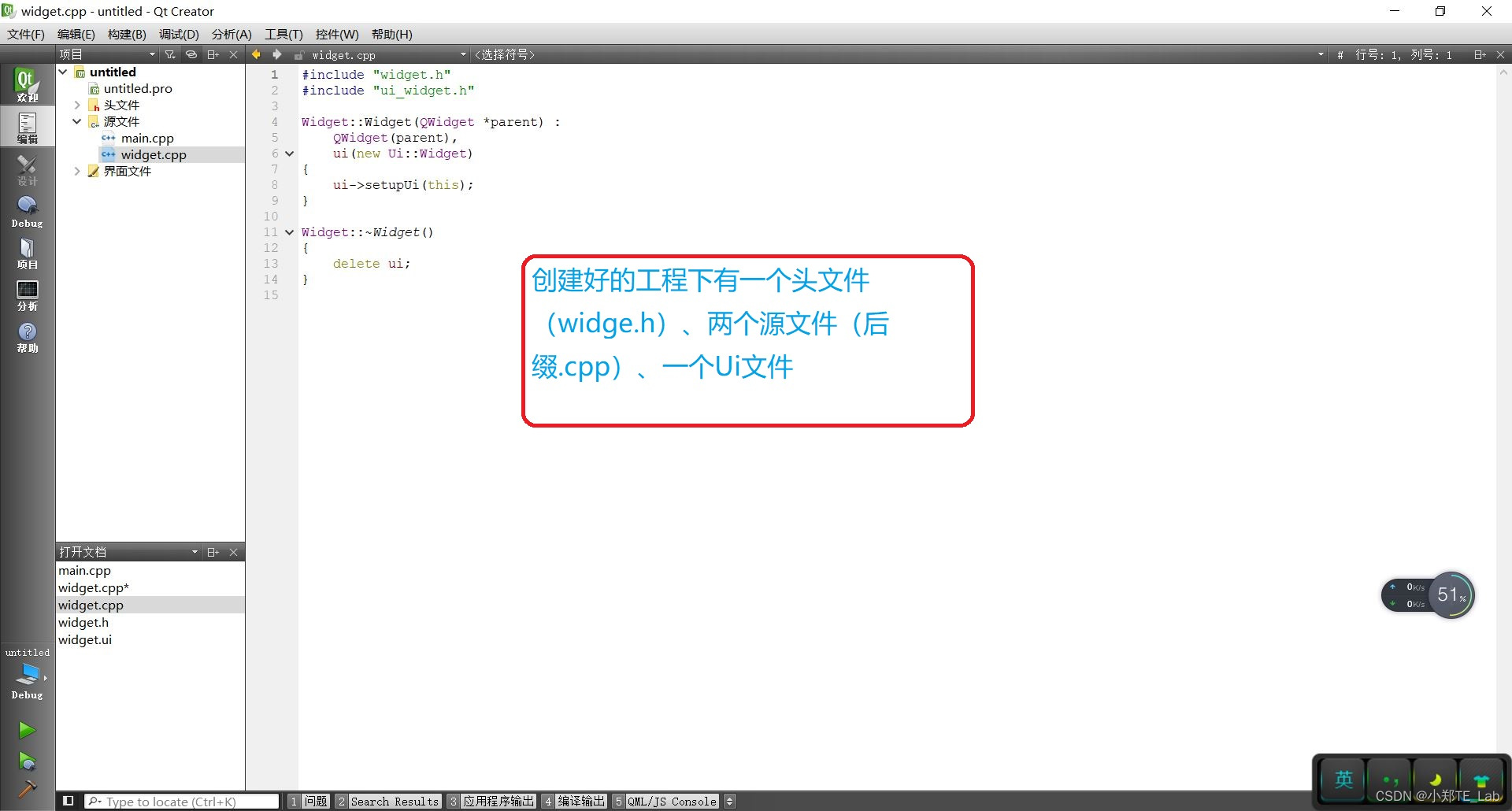1512x811 pixels.
Task: Go back with the left arrow
Action: [256, 54]
